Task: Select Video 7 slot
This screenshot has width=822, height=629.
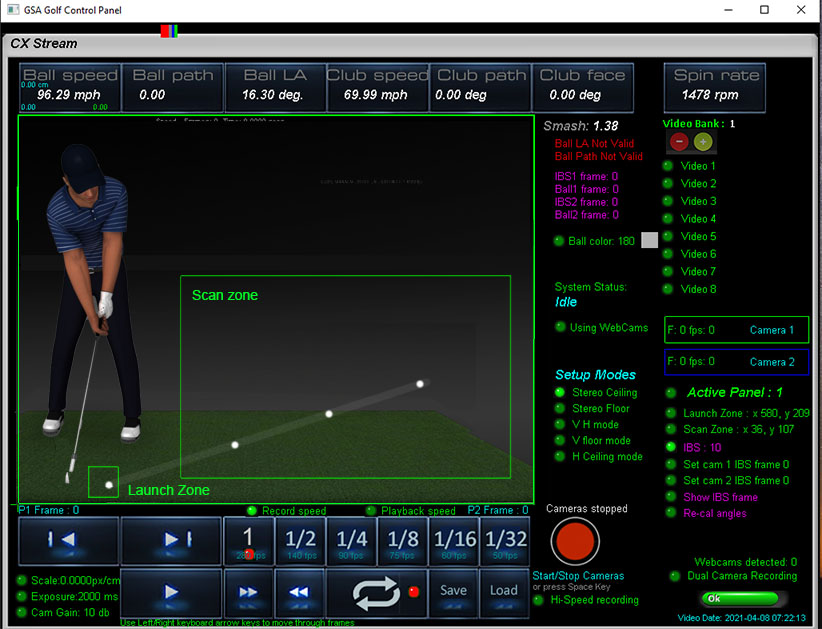Action: (689, 272)
